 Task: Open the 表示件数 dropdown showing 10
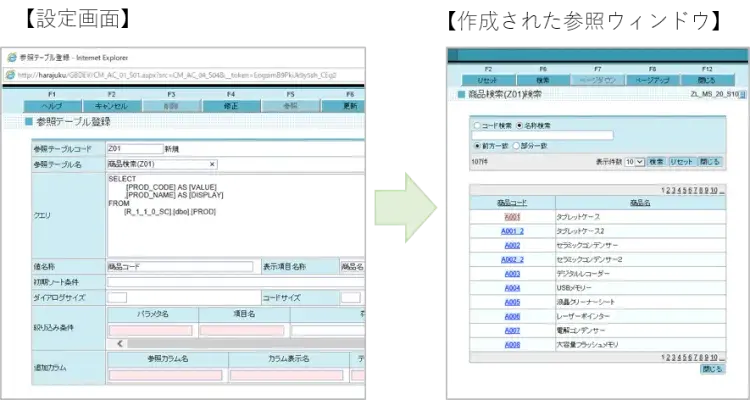(635, 162)
